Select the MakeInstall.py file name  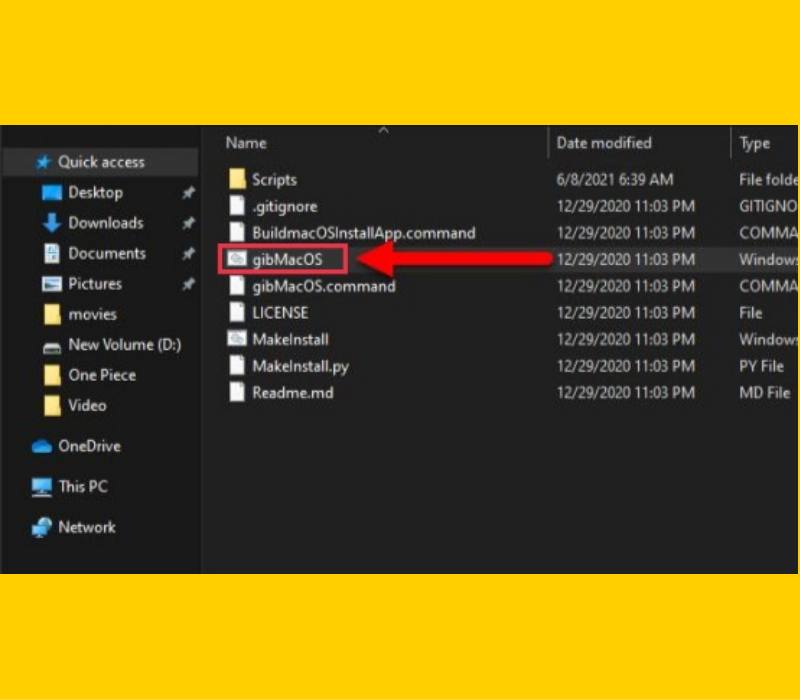[301, 366]
